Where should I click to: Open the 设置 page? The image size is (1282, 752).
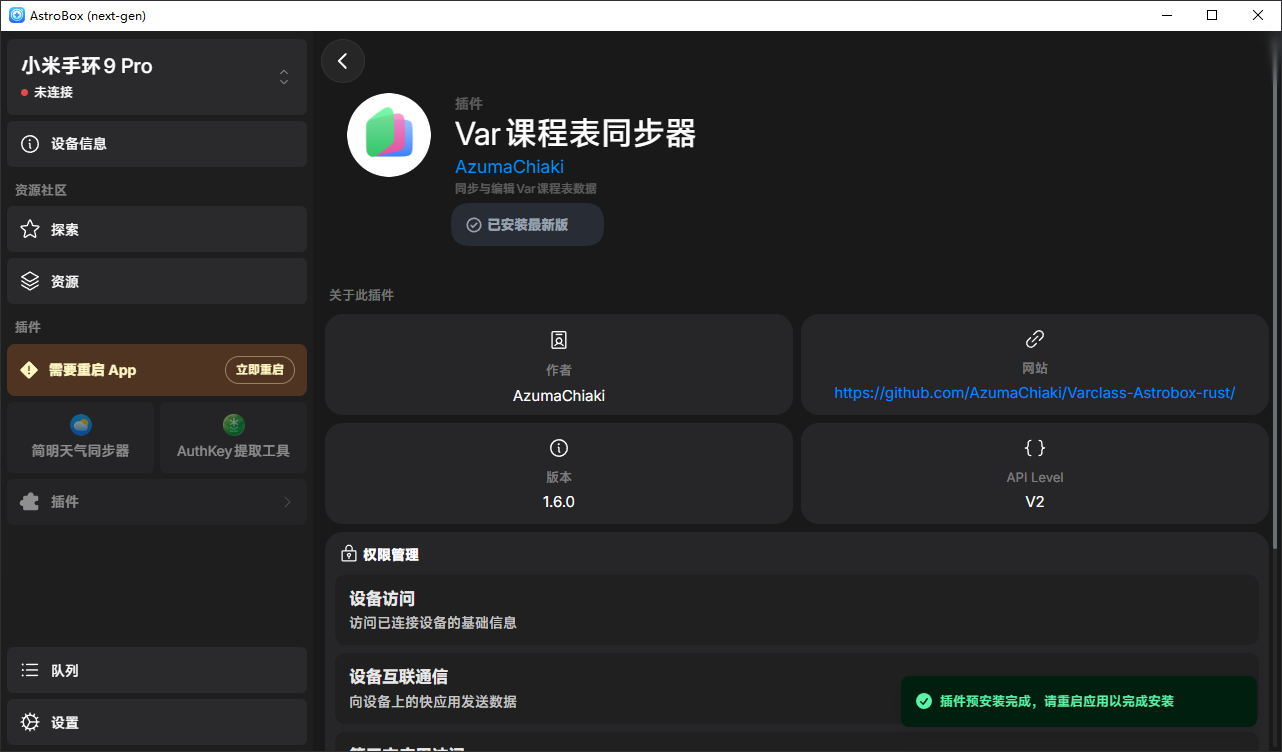(x=157, y=723)
